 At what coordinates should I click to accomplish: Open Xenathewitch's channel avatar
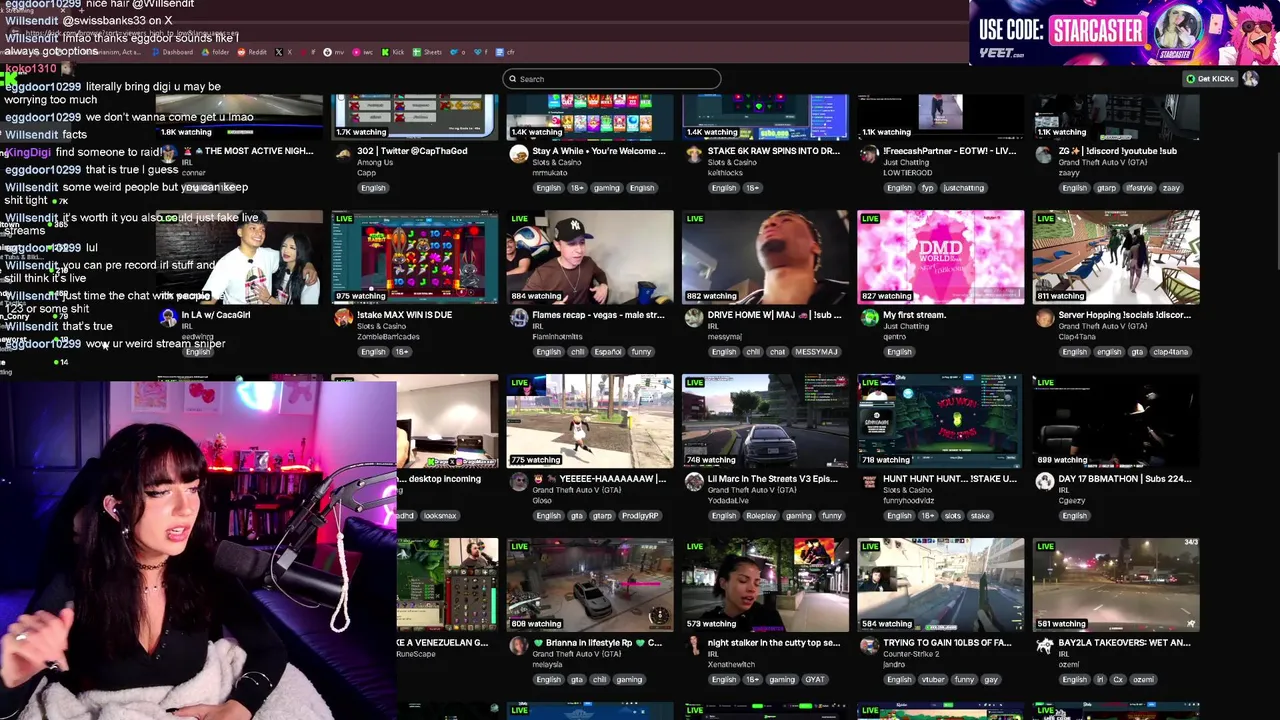click(694, 645)
